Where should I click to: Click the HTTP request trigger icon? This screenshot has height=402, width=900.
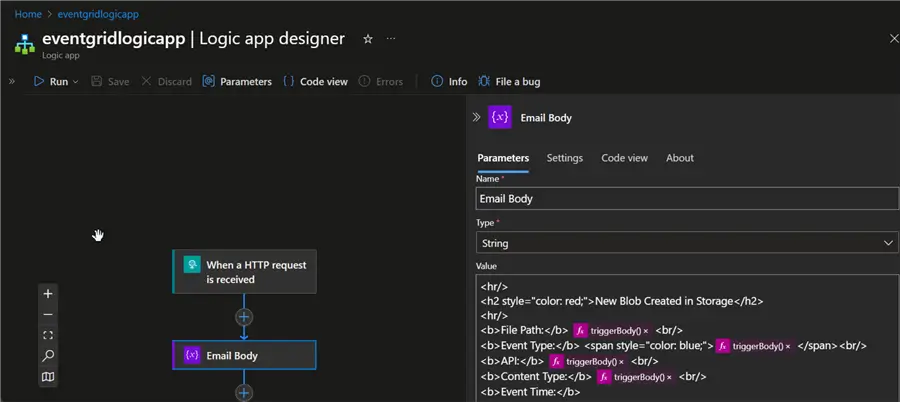[x=192, y=265]
